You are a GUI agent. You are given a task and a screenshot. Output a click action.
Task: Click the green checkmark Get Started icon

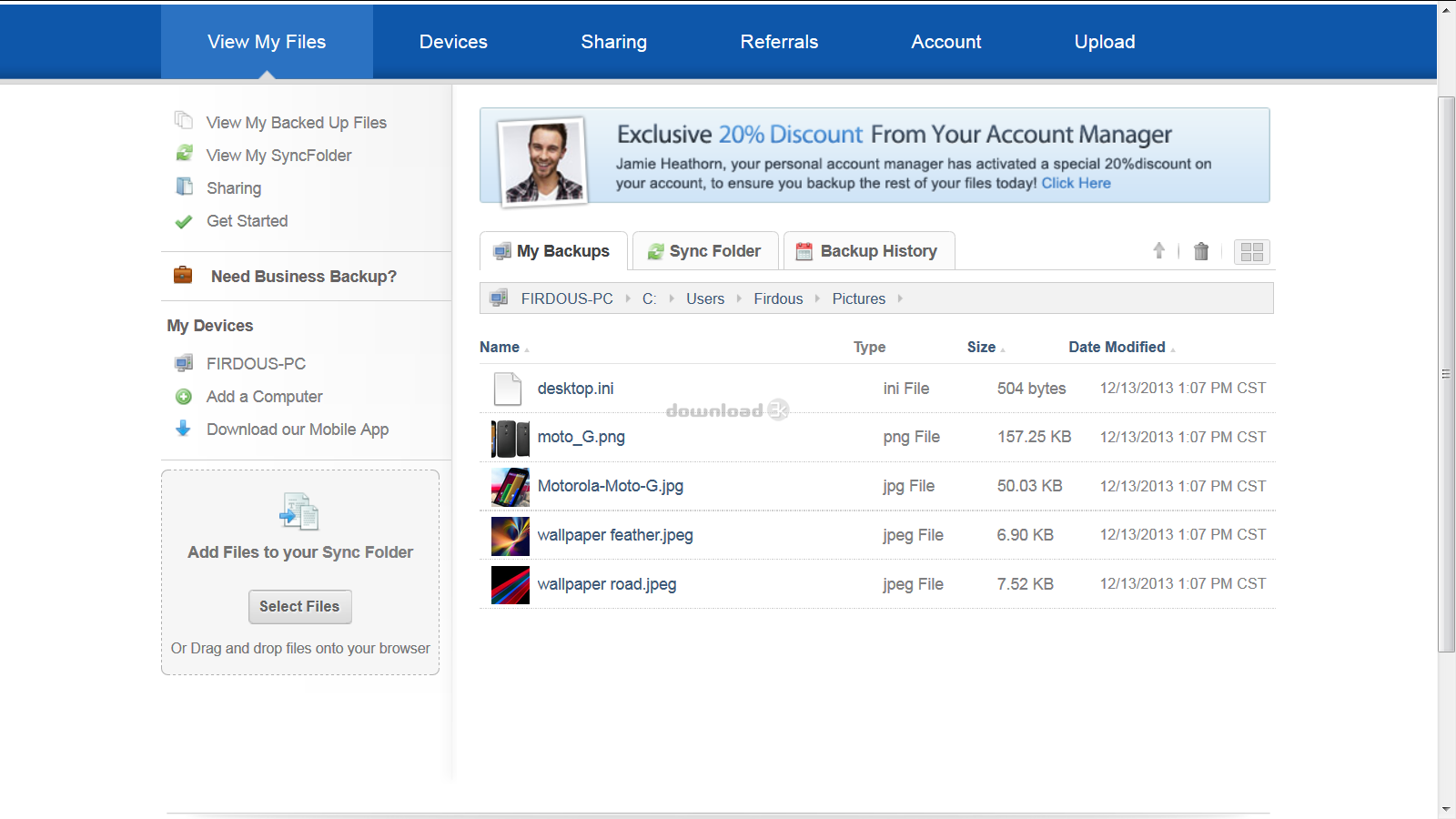pyautogui.click(x=184, y=221)
